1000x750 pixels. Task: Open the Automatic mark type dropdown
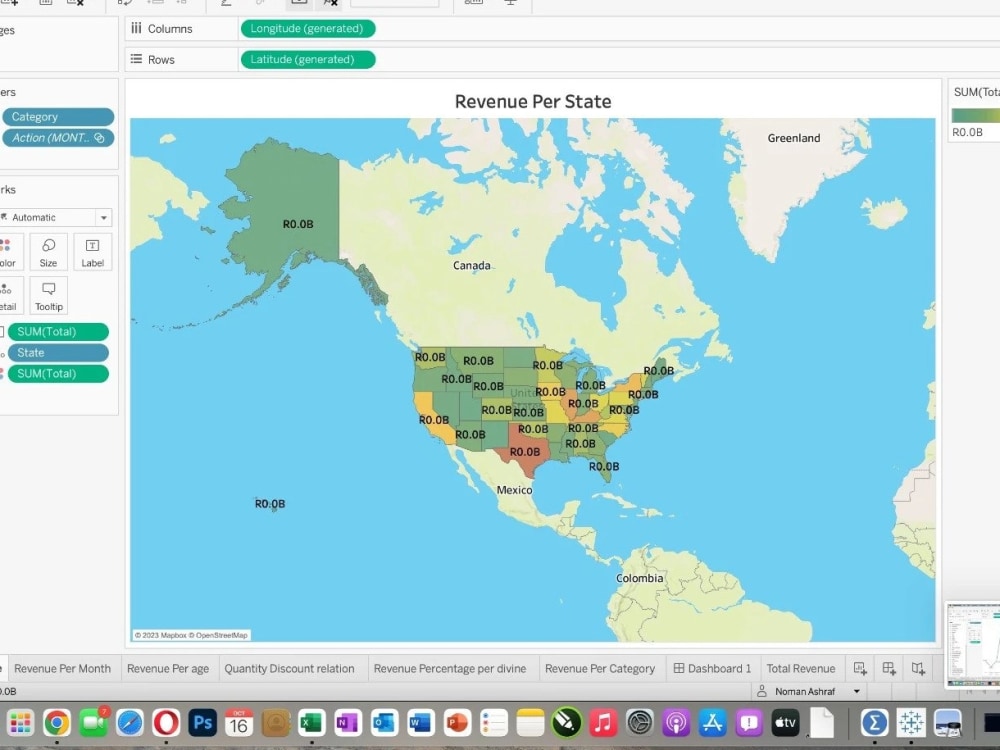[102, 217]
